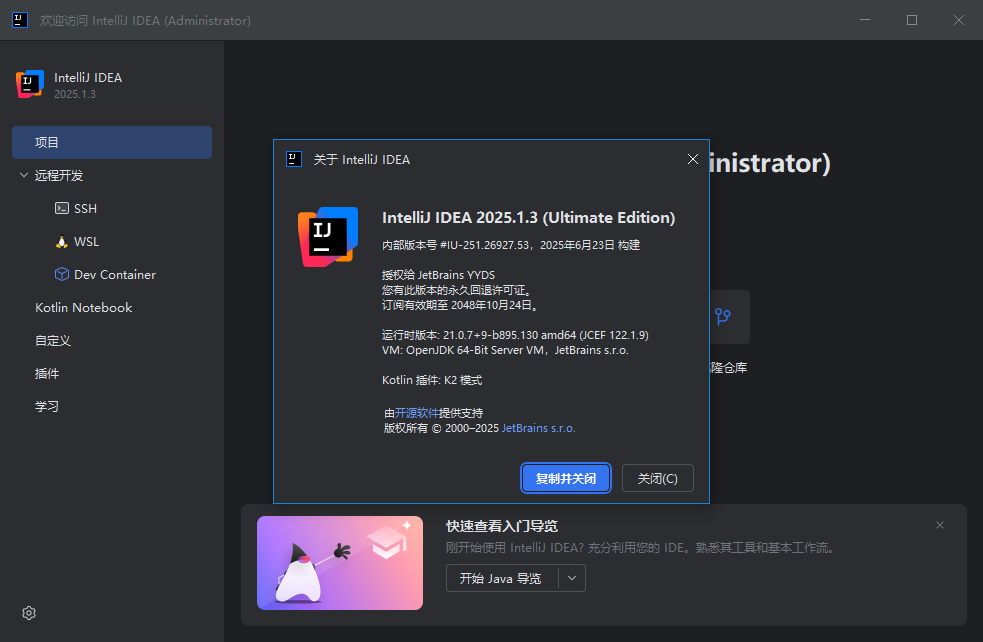This screenshot has height=642, width=983.
Task: Click the 授权给 JetBrains YYDS license line
Action: click(438, 275)
